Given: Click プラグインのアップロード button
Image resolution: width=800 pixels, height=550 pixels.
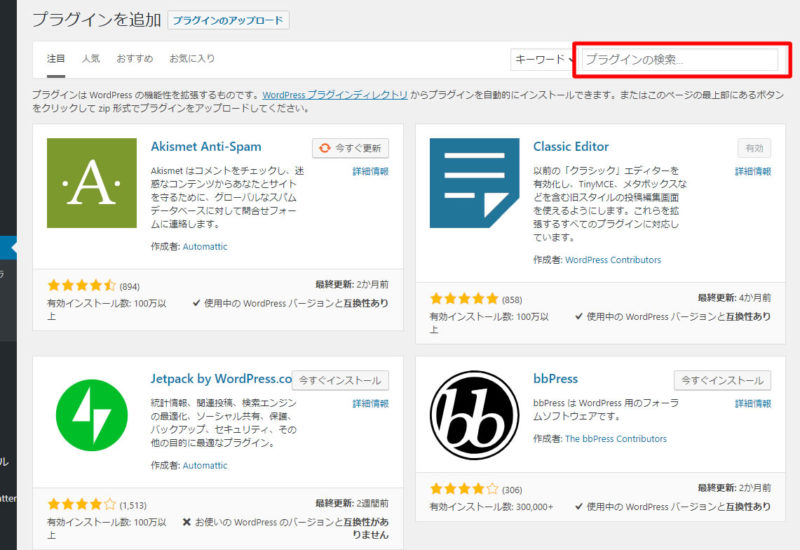Looking at the screenshot, I should (228, 20).
